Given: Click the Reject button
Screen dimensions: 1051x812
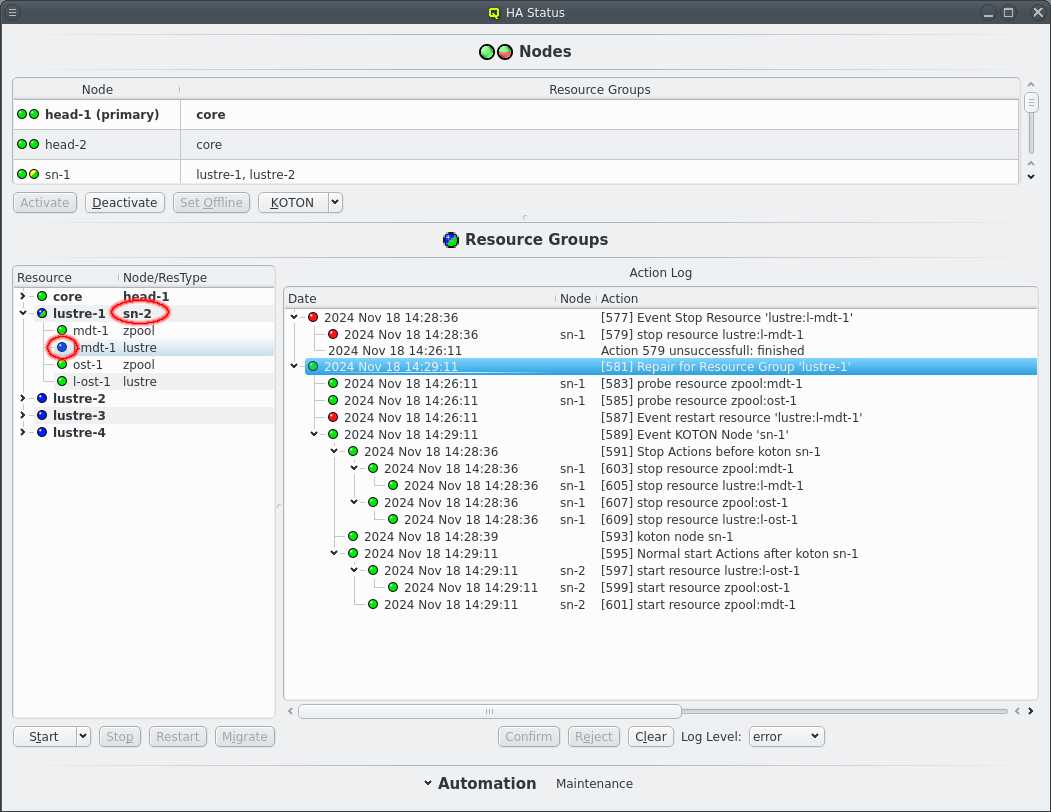Looking at the screenshot, I should click(x=593, y=736).
